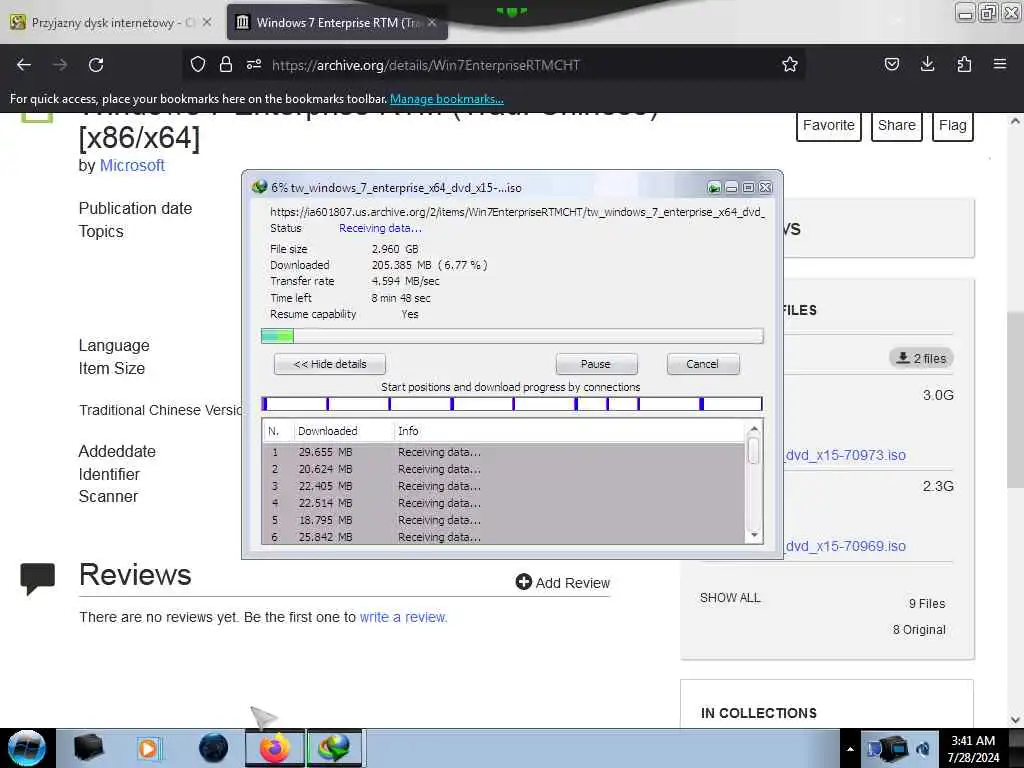The height and width of the screenshot is (768, 1024).
Task: Open the Microsoft author link
Action: click(132, 165)
